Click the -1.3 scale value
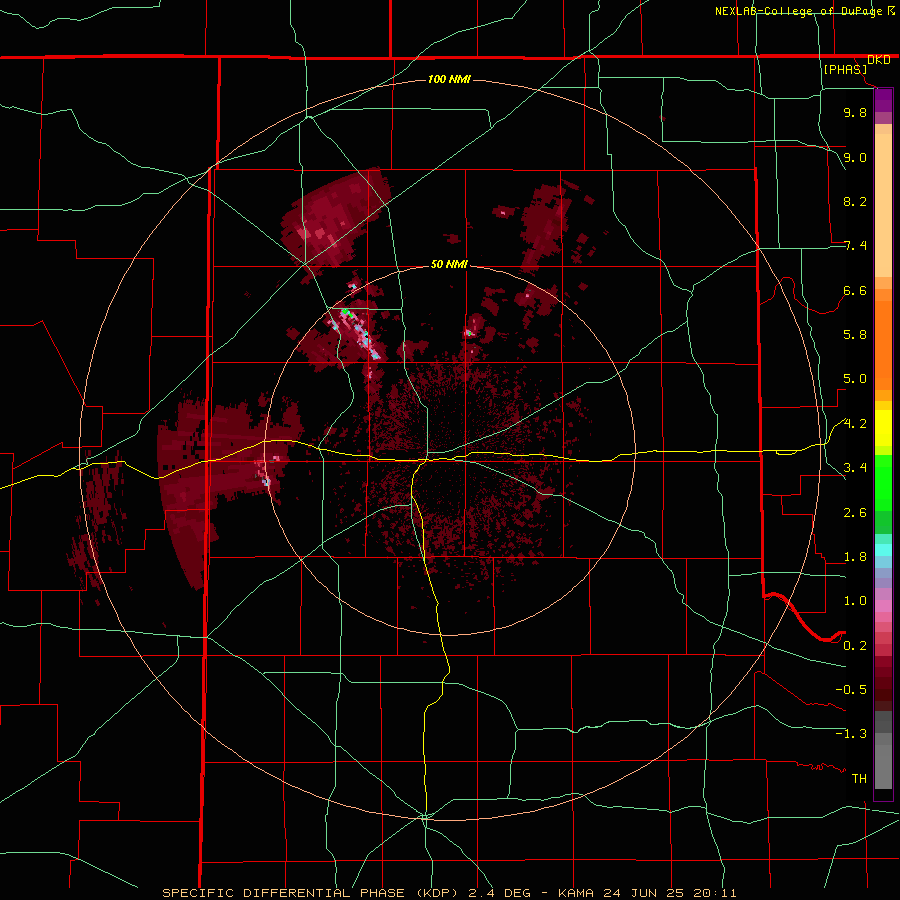This screenshot has width=900, height=900. coord(851,734)
